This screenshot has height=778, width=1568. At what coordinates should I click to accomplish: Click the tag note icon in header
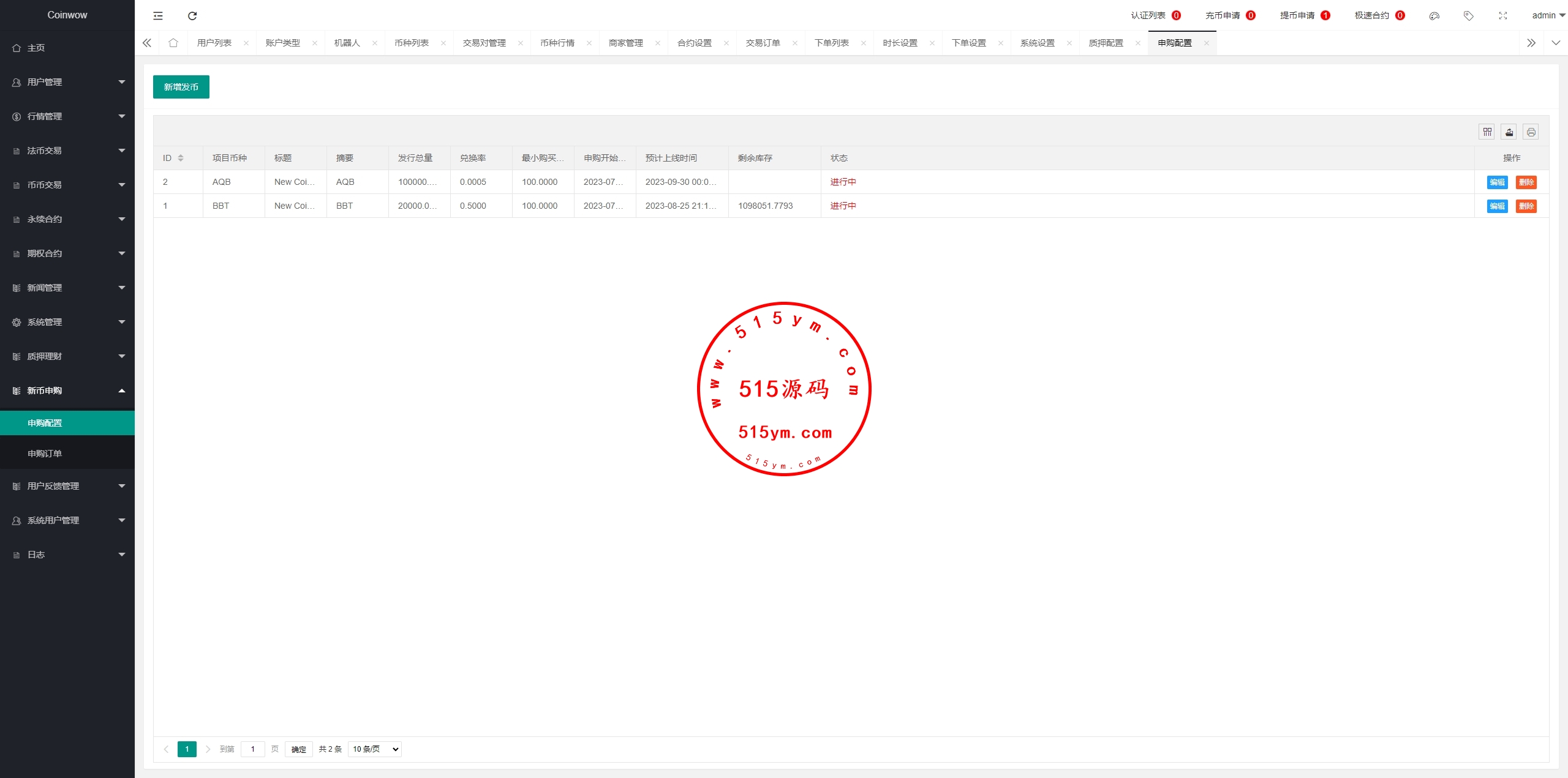tap(1468, 15)
